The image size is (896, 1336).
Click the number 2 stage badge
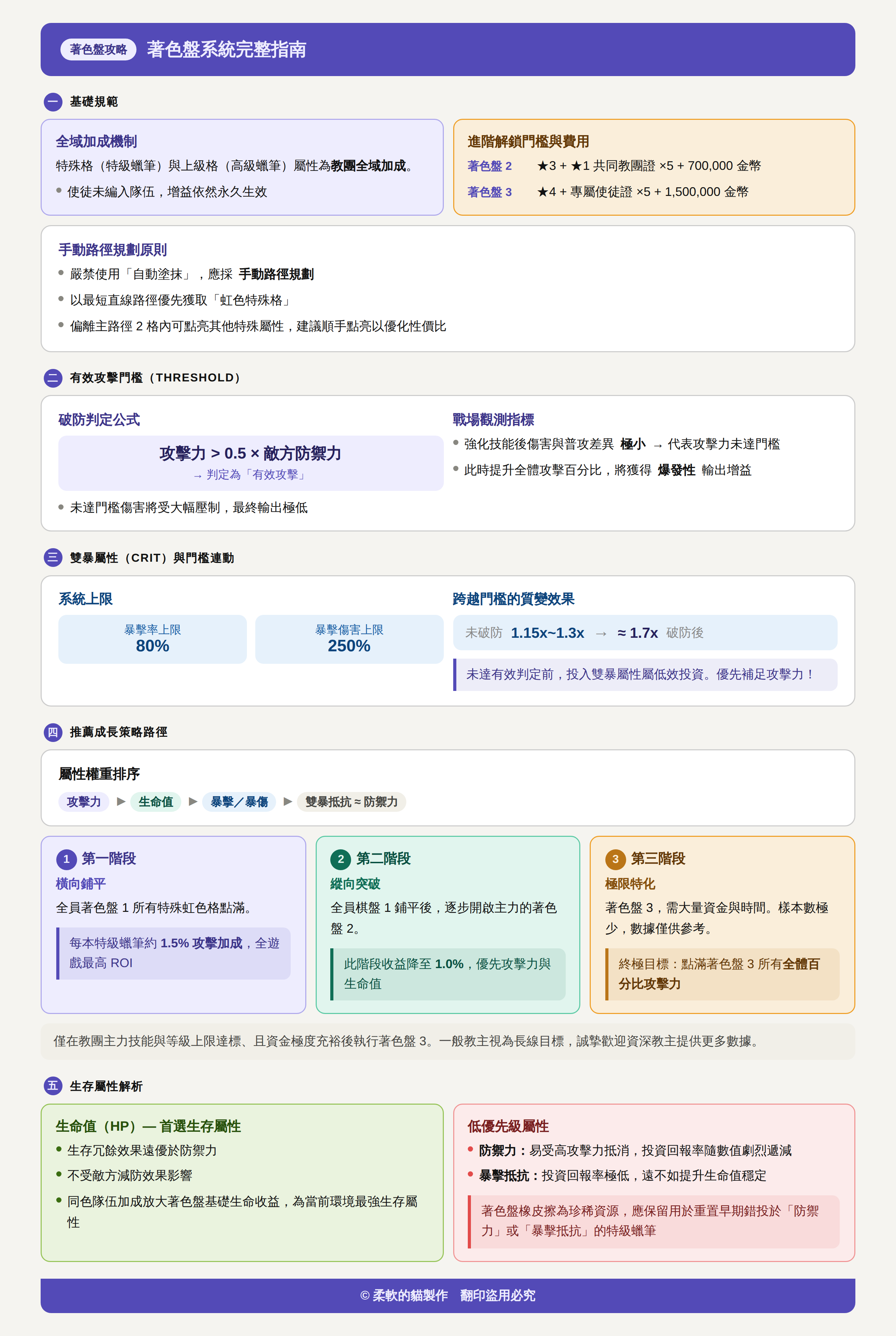click(341, 859)
